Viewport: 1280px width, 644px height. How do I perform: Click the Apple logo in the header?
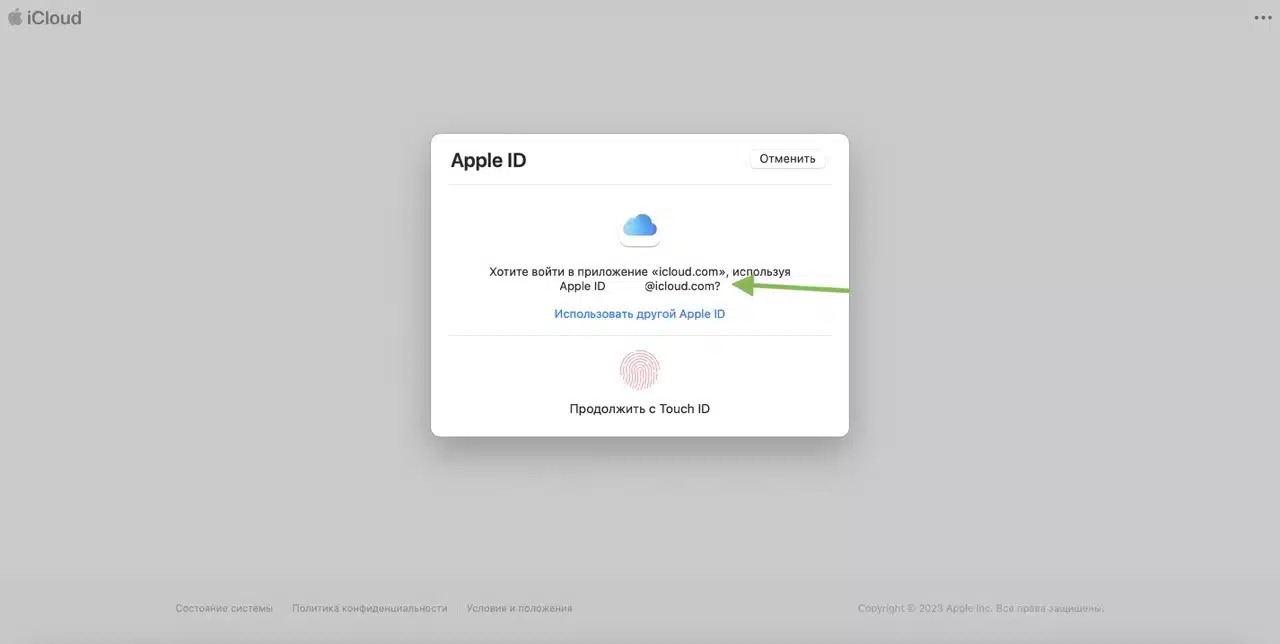[x=15, y=17]
